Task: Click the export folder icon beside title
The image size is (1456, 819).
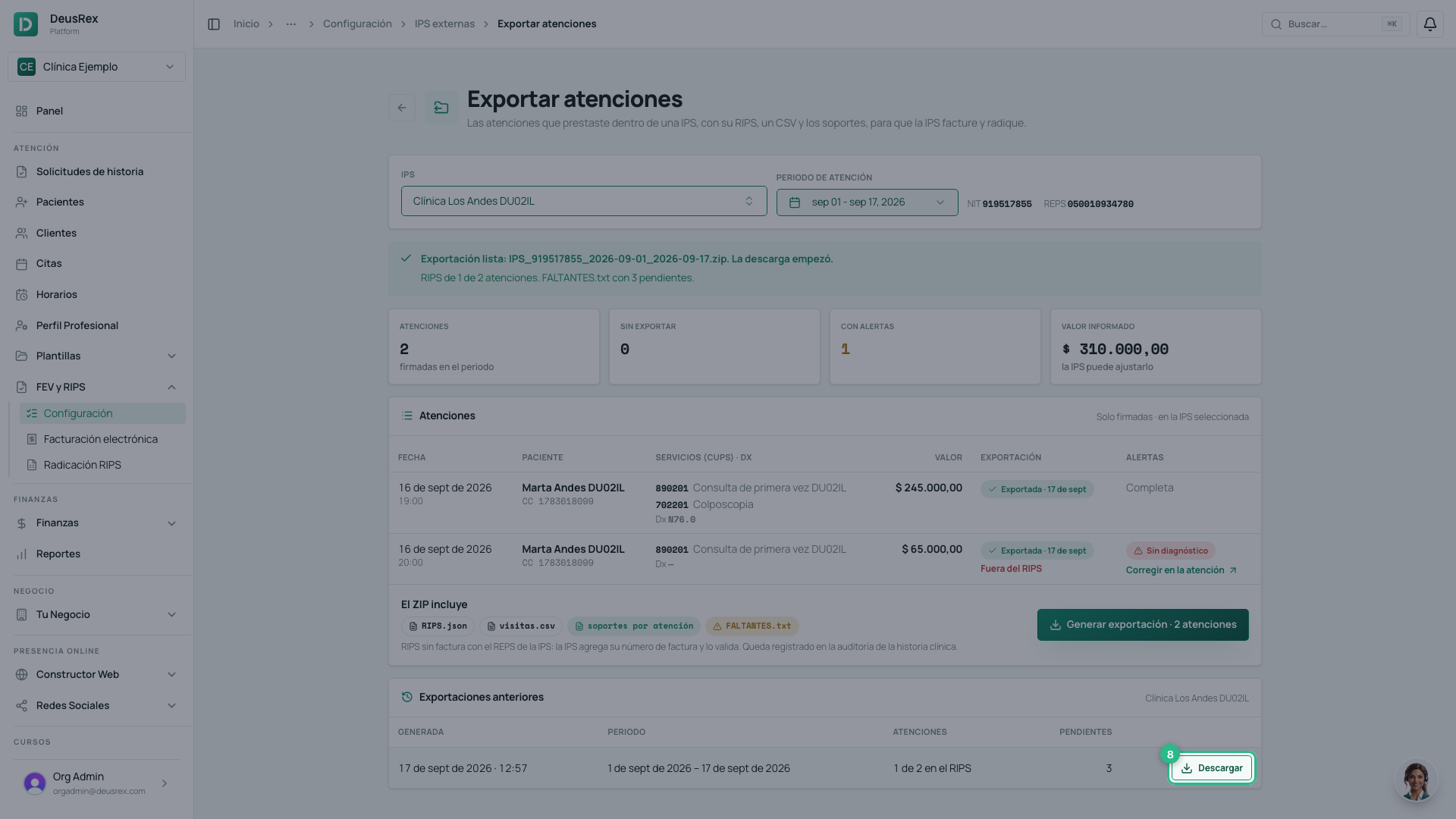Action: pyautogui.click(x=441, y=108)
